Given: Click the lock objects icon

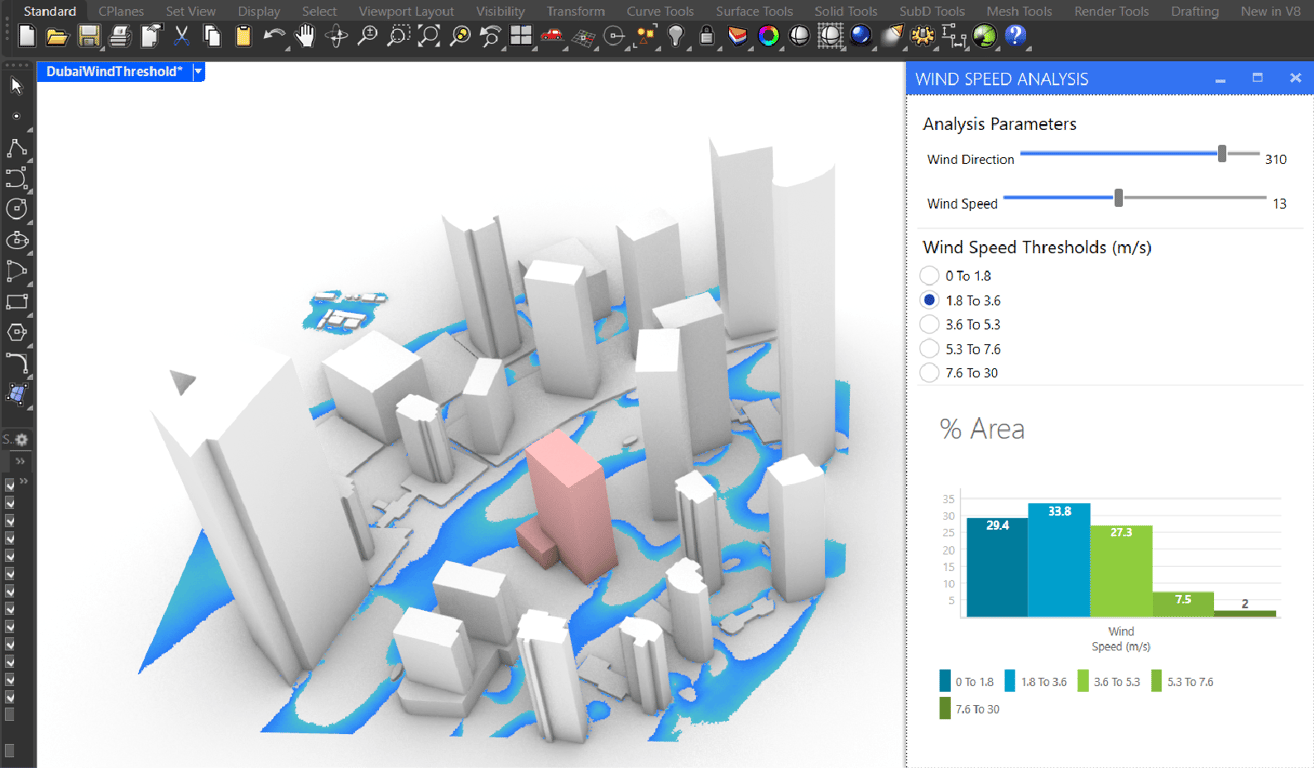Looking at the screenshot, I should (707, 37).
